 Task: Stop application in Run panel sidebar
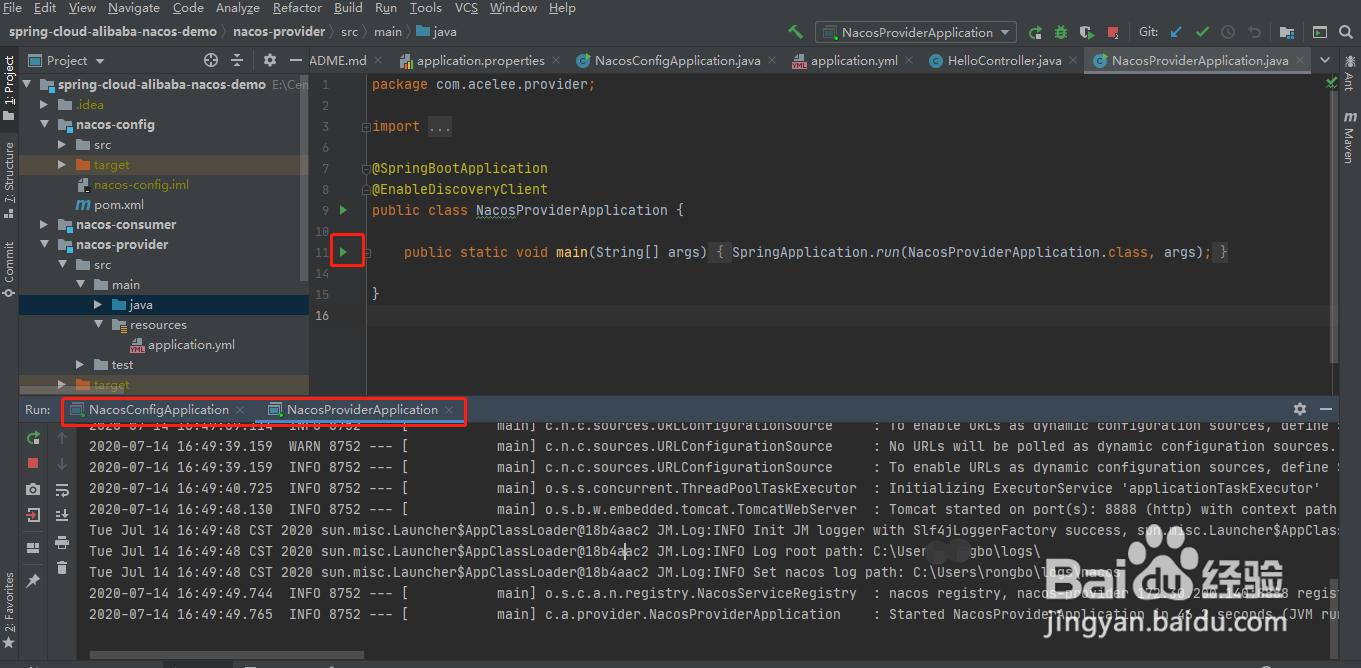pyautogui.click(x=33, y=463)
